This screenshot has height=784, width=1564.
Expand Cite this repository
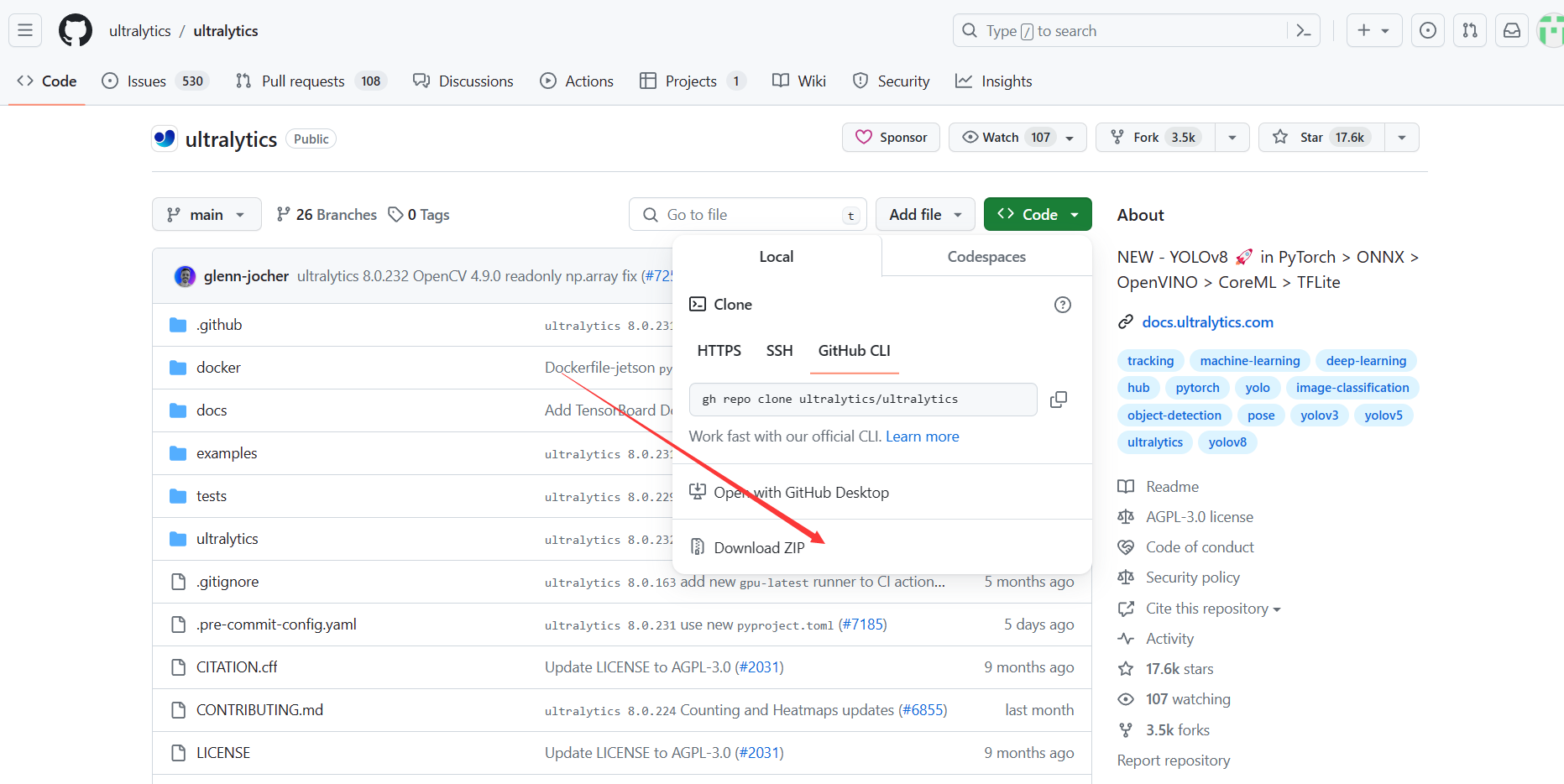(1213, 609)
